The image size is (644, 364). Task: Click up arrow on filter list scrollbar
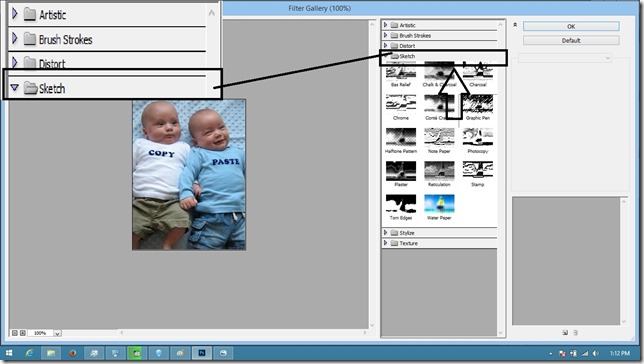(x=501, y=25)
